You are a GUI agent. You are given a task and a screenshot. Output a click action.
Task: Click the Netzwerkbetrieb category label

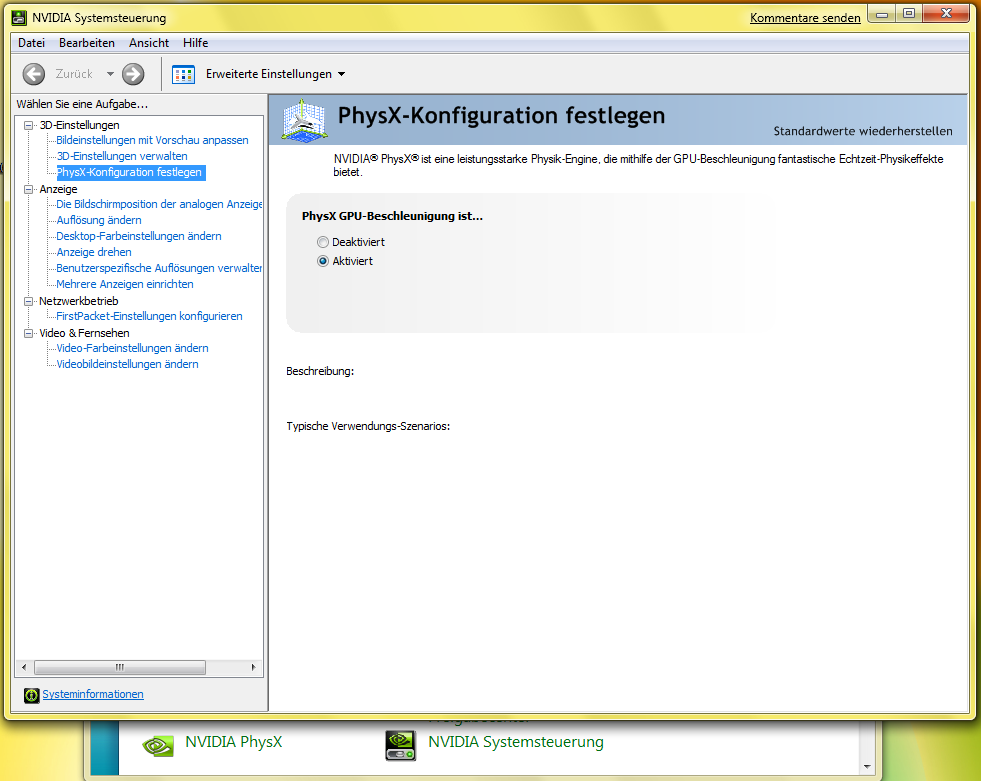pos(79,301)
